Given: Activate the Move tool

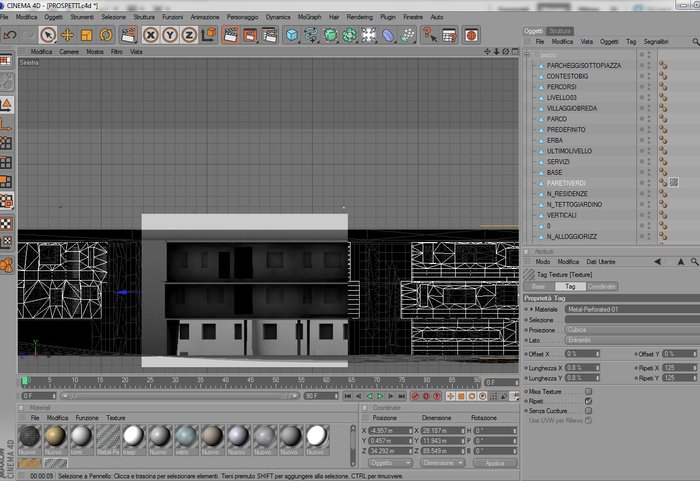Looking at the screenshot, I should pos(67,35).
